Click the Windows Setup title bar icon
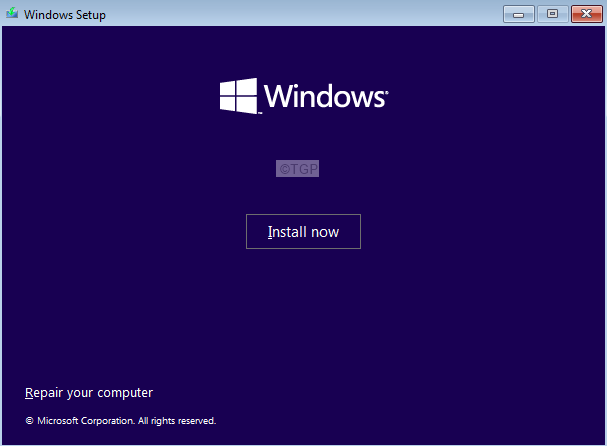607x446 pixels. pyautogui.click(x=11, y=15)
